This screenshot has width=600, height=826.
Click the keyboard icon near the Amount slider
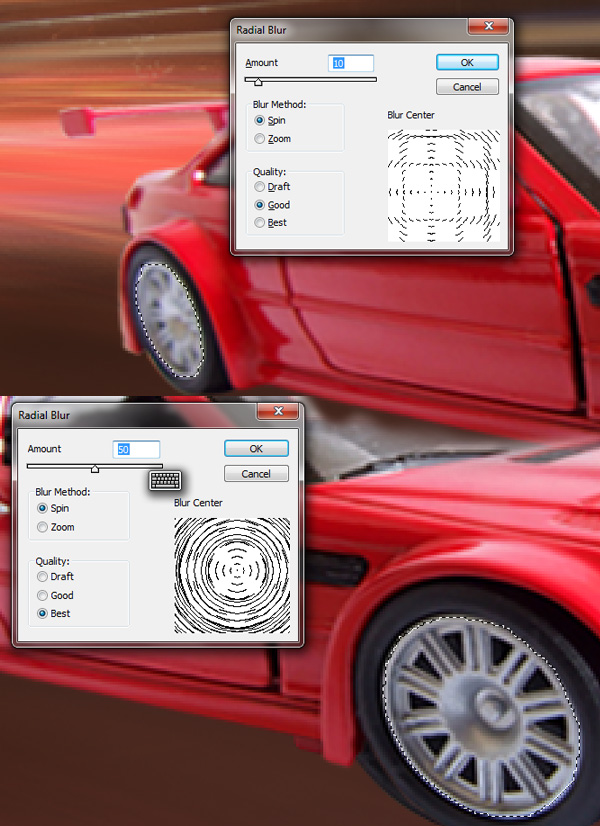tap(165, 480)
